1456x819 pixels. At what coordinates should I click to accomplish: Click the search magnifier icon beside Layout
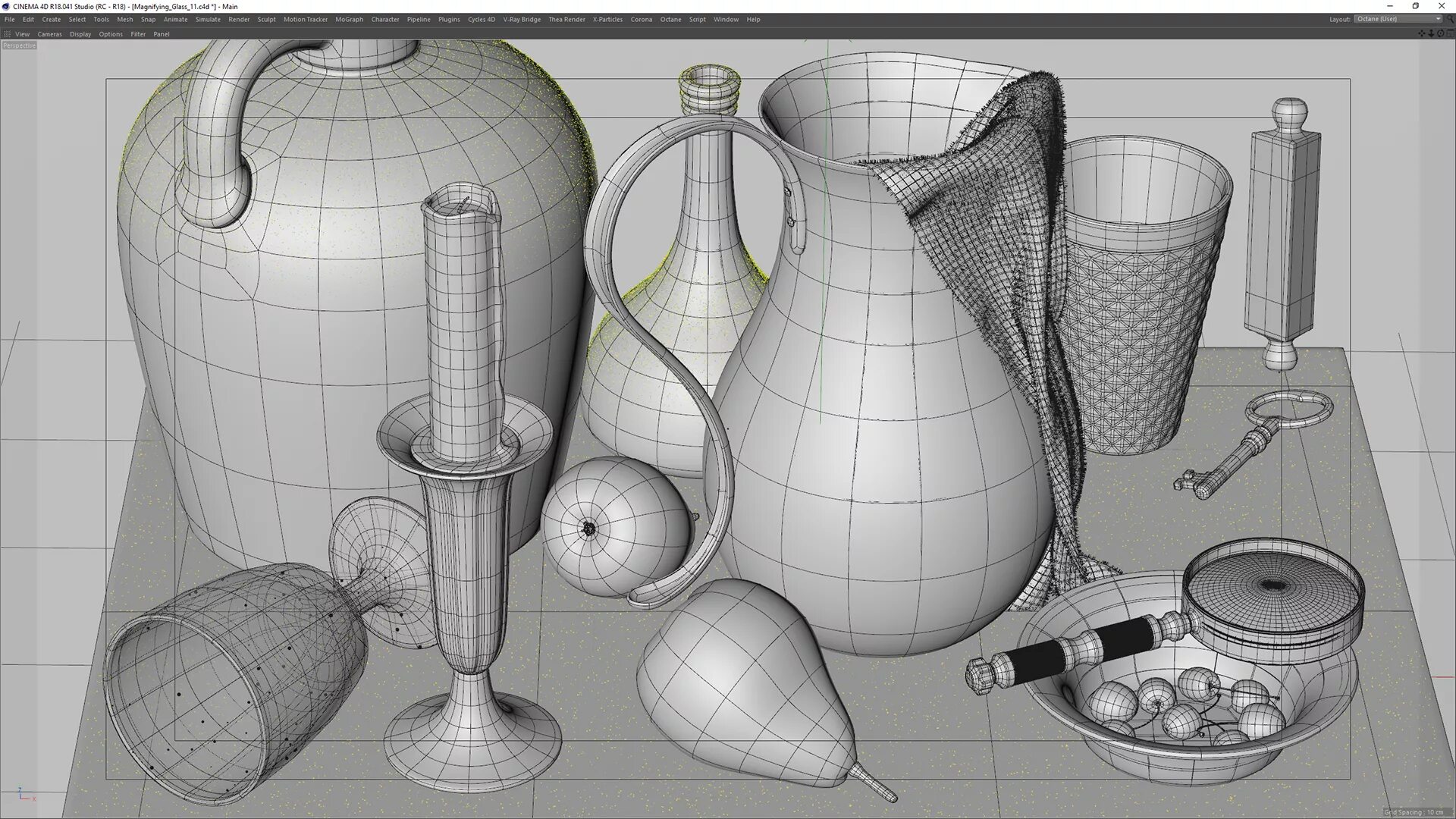click(x=1450, y=19)
